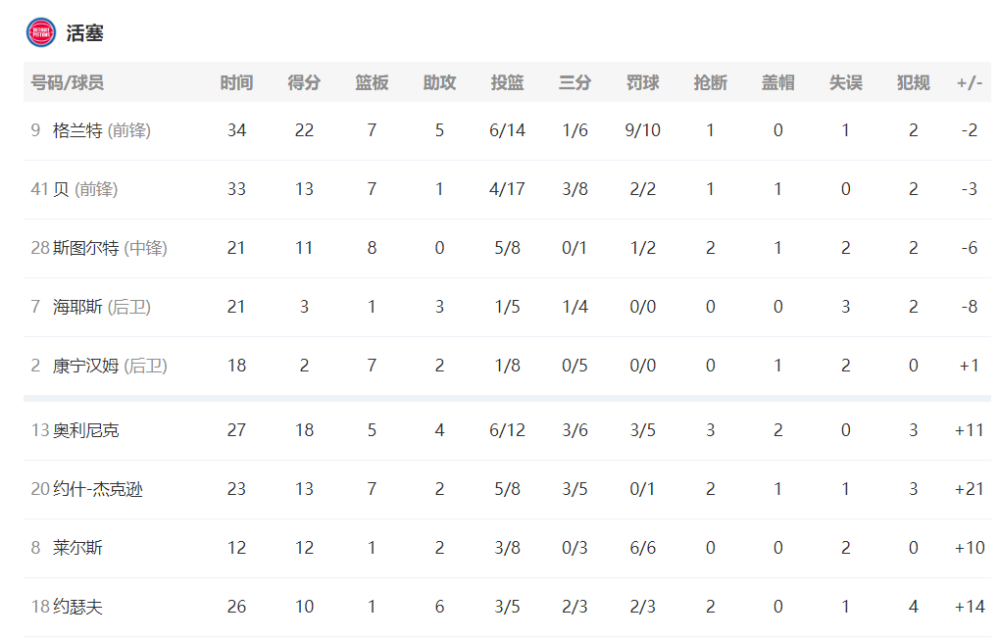Sort by 得分 column header
Screen dimensions: 1000x640
tap(304, 82)
